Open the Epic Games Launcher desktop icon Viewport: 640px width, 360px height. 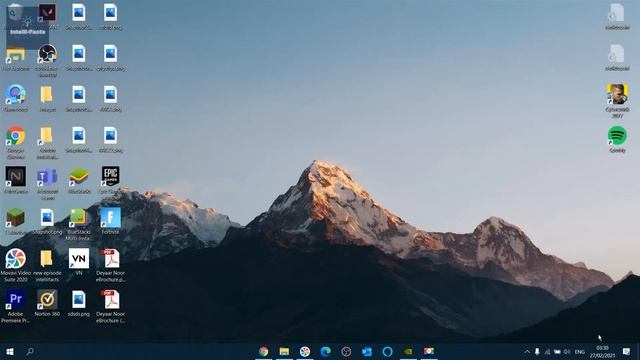110,176
